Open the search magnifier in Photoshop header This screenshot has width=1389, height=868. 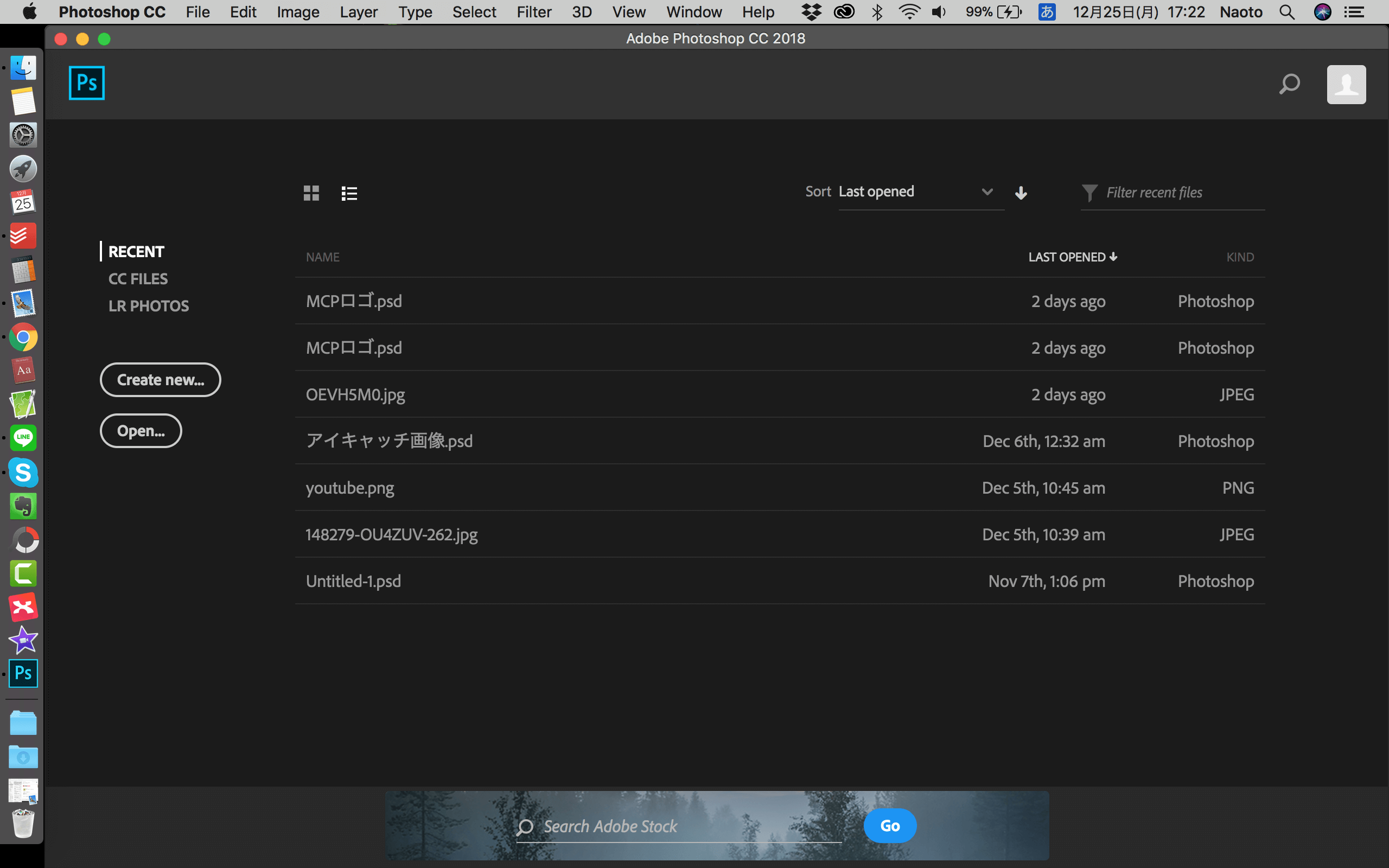1289,85
